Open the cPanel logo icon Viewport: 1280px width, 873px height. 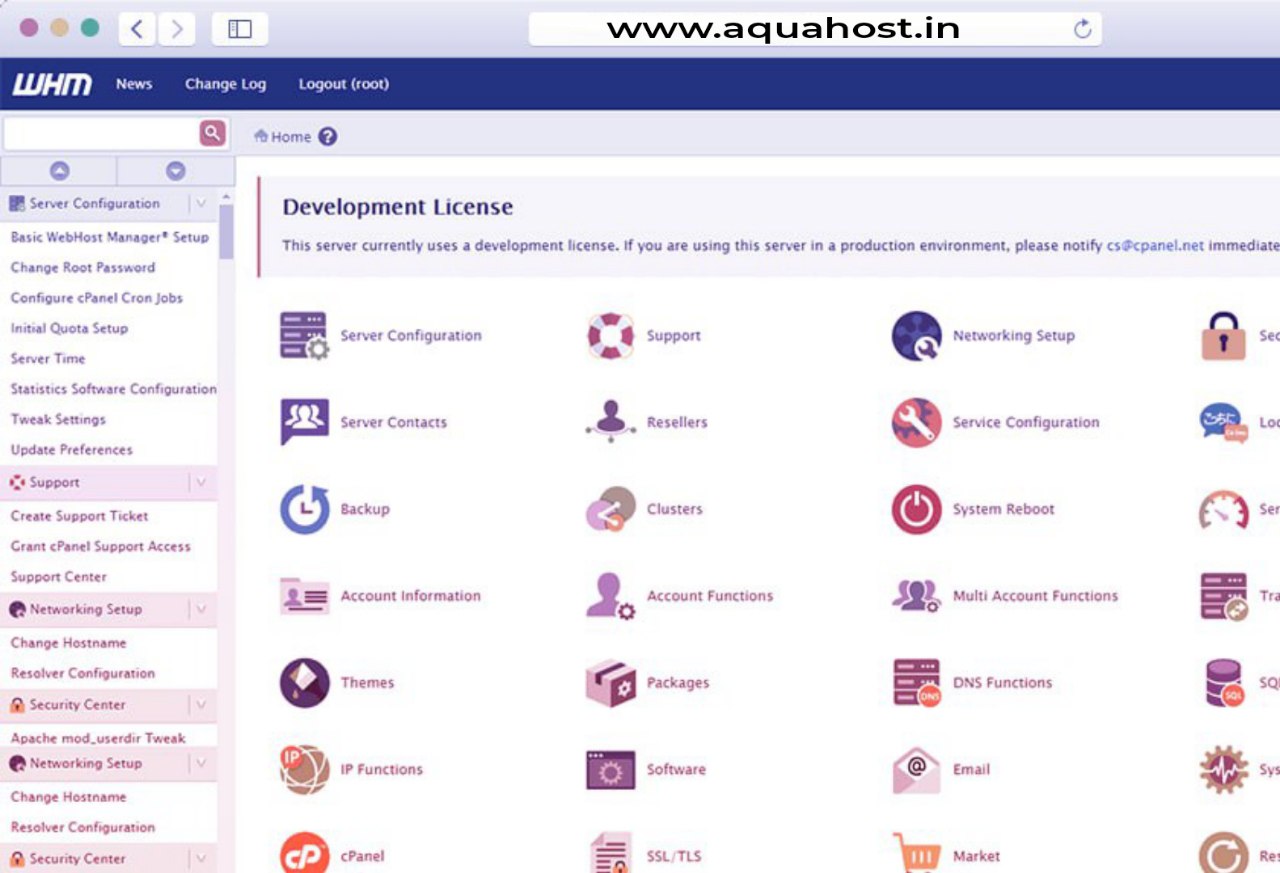[303, 854]
